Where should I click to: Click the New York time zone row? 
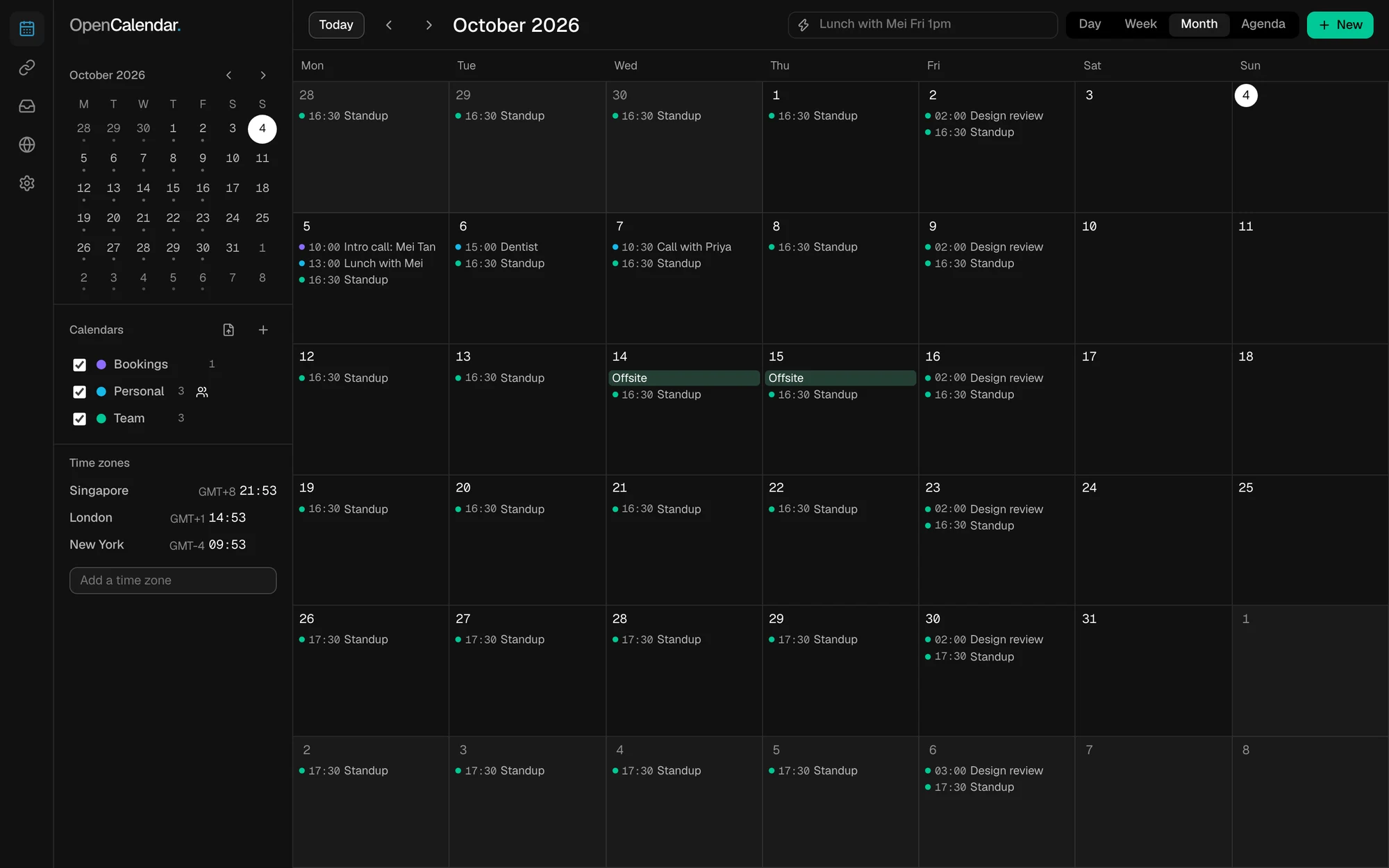(173, 545)
